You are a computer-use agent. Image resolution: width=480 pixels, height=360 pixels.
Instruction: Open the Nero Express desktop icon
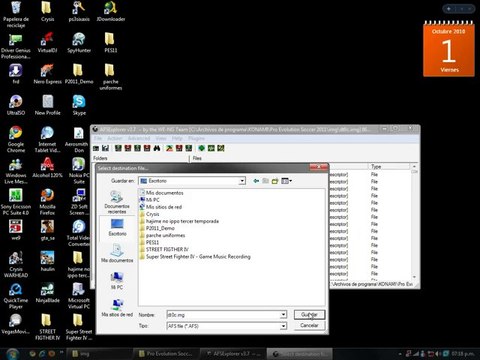point(47,74)
